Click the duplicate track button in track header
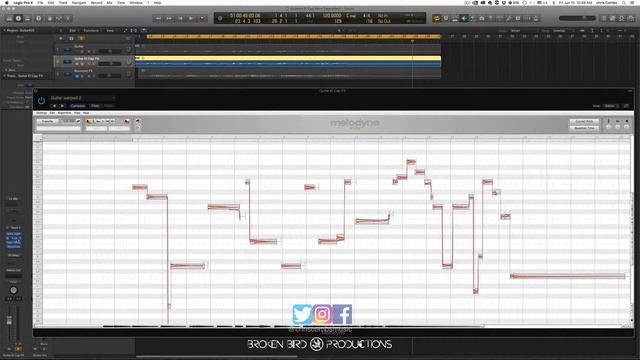 click(71, 38)
